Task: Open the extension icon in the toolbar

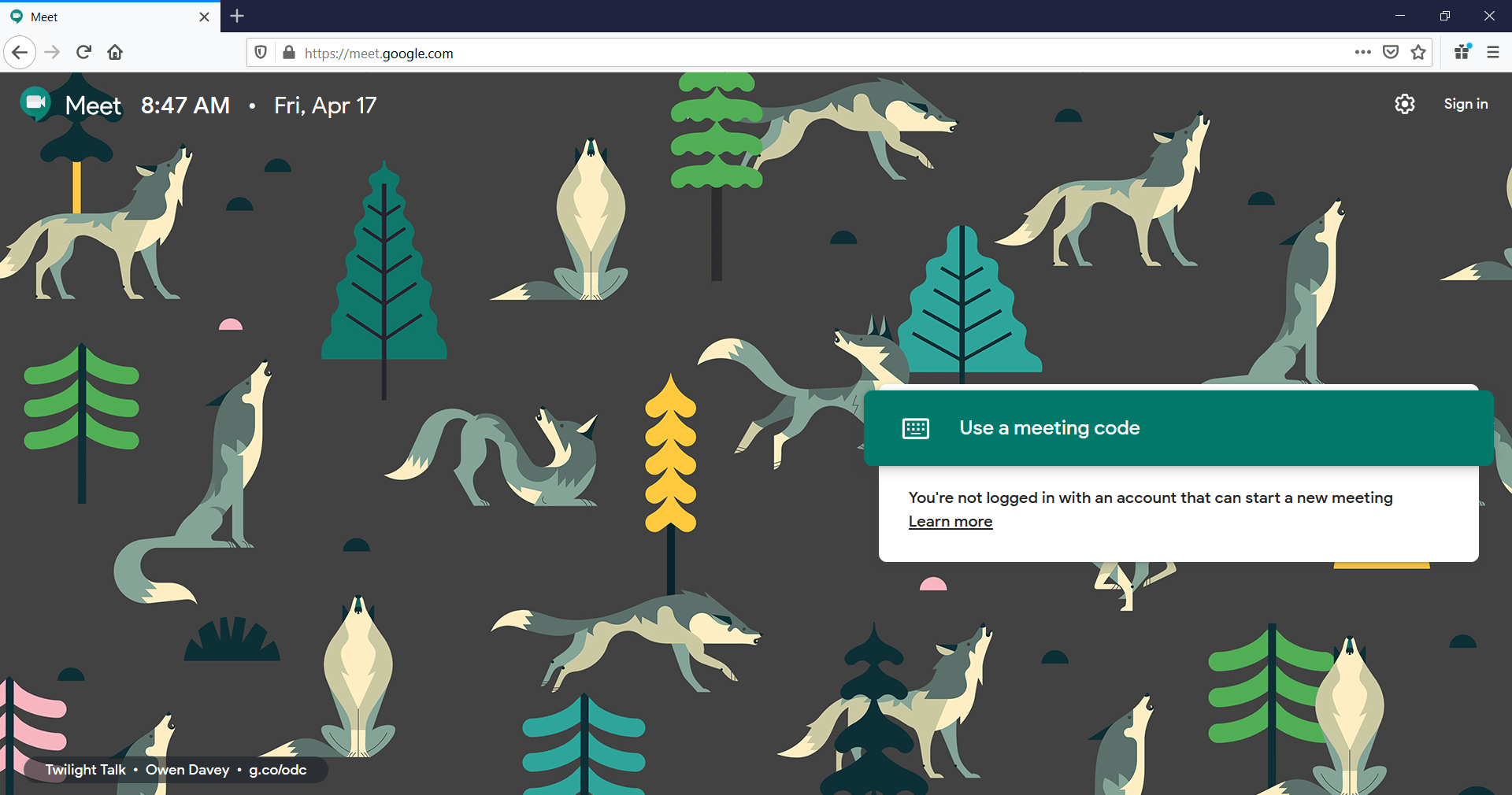Action: tap(1462, 52)
